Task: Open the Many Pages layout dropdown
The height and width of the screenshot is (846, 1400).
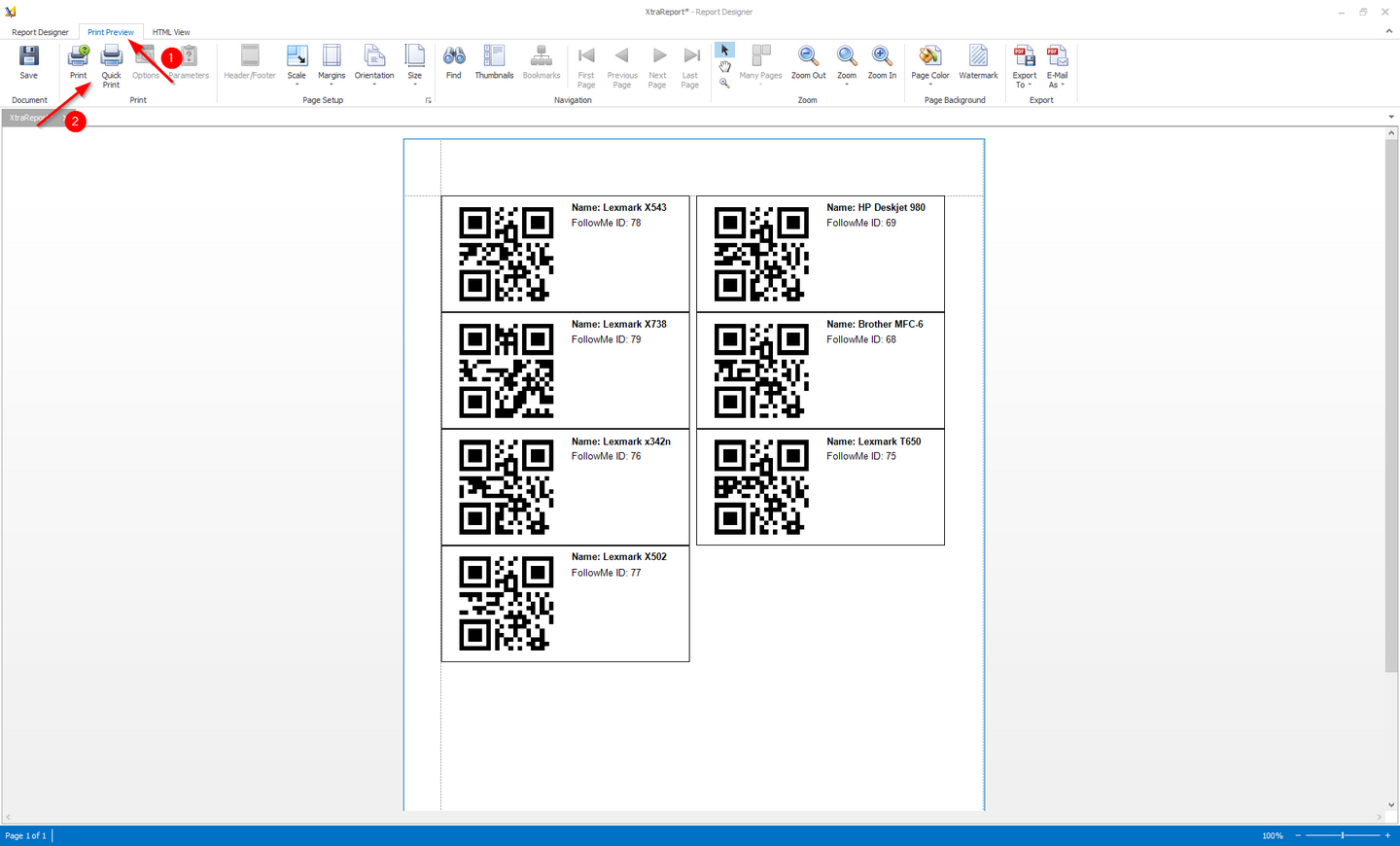Action: tap(760, 66)
